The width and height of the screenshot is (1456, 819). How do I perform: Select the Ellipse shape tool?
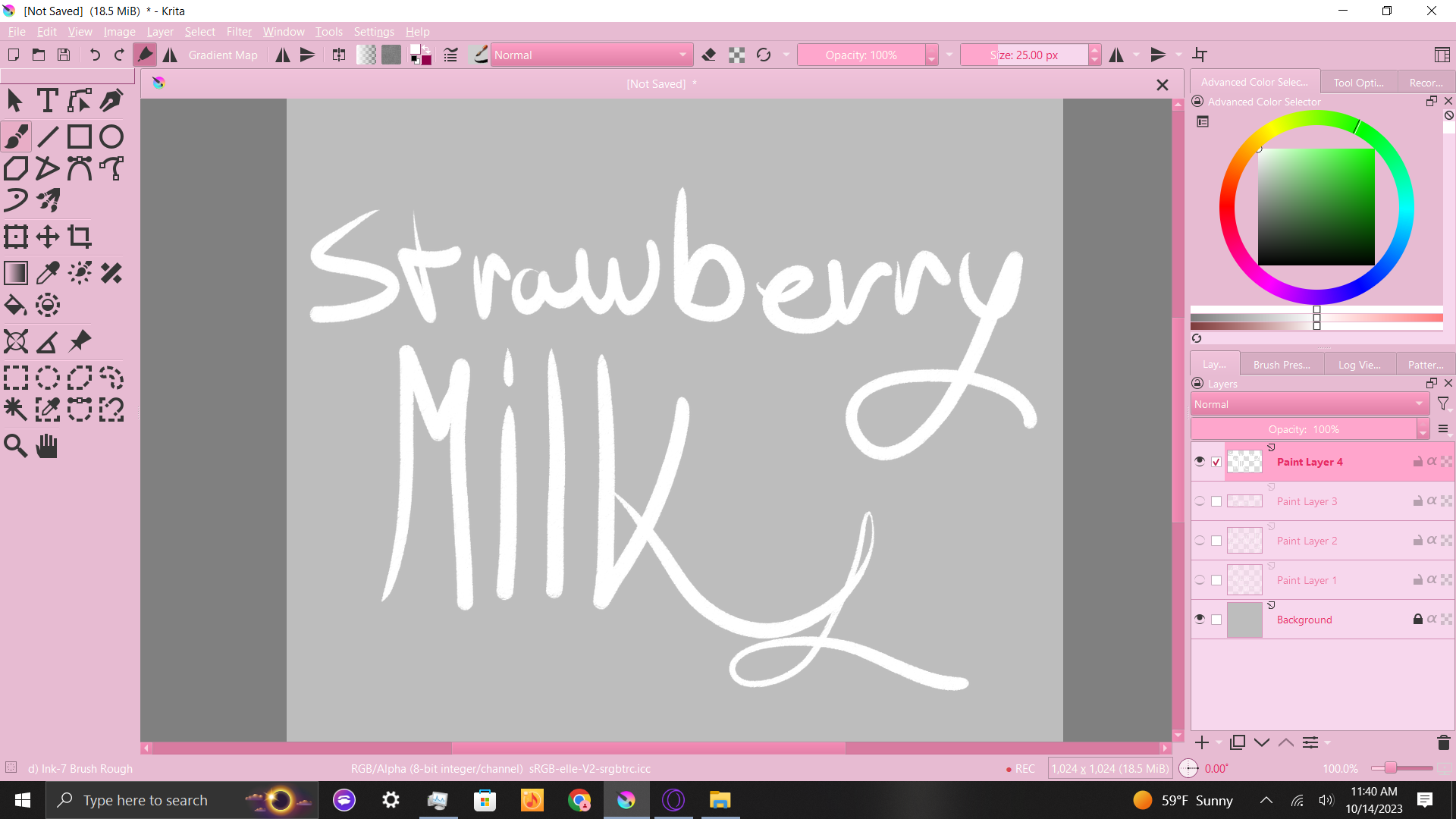111,136
